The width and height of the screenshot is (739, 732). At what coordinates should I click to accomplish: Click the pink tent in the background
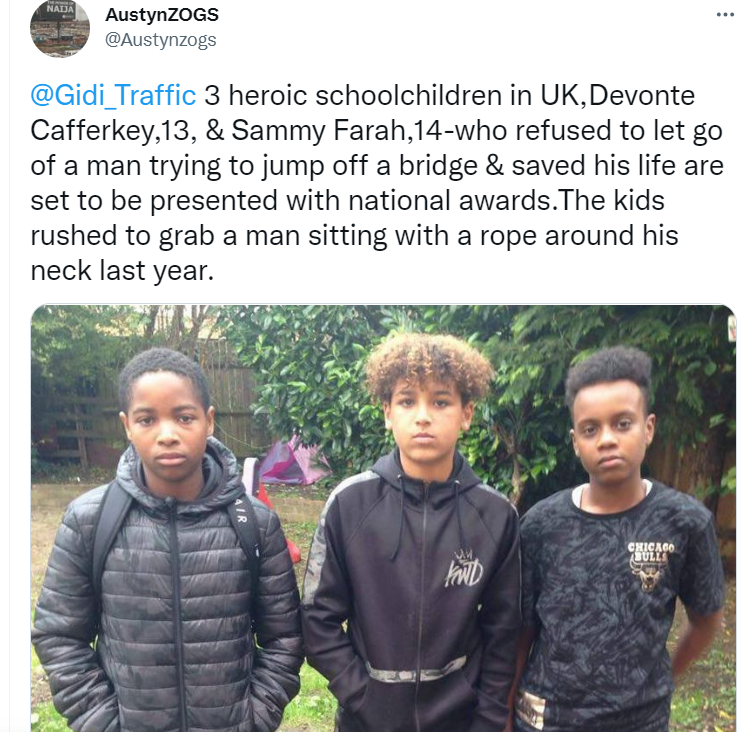coord(290,461)
